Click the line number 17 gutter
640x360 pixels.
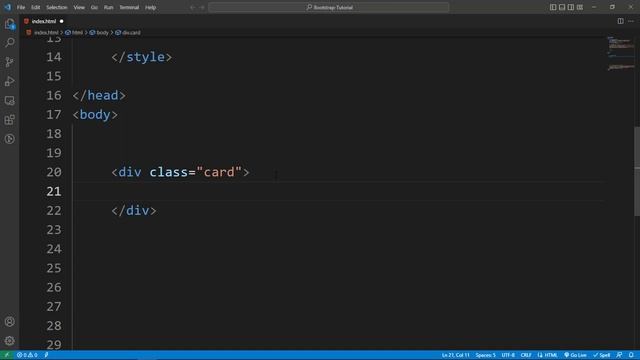pyautogui.click(x=54, y=115)
